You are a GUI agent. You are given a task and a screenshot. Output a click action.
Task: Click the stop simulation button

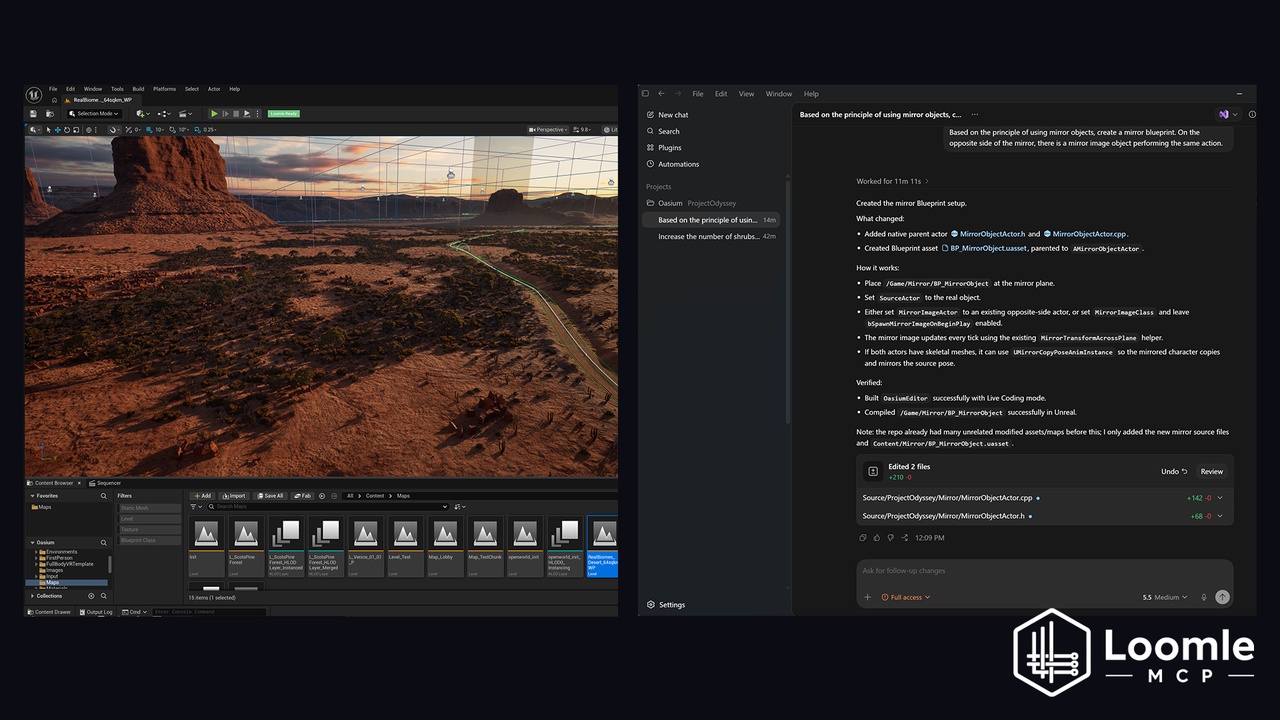click(236, 114)
